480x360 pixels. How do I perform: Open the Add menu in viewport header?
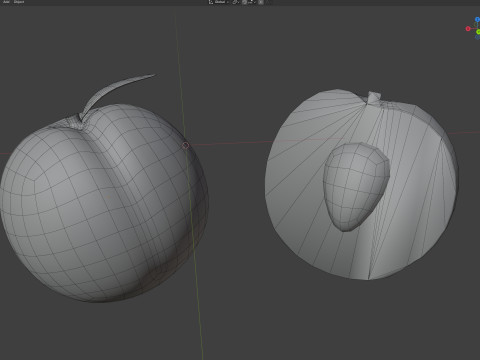click(x=6, y=2)
